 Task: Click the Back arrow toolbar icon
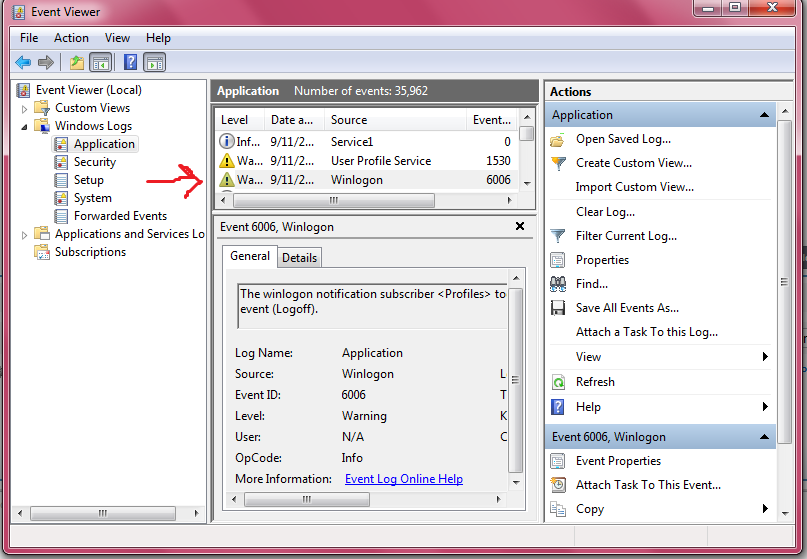[x=23, y=63]
